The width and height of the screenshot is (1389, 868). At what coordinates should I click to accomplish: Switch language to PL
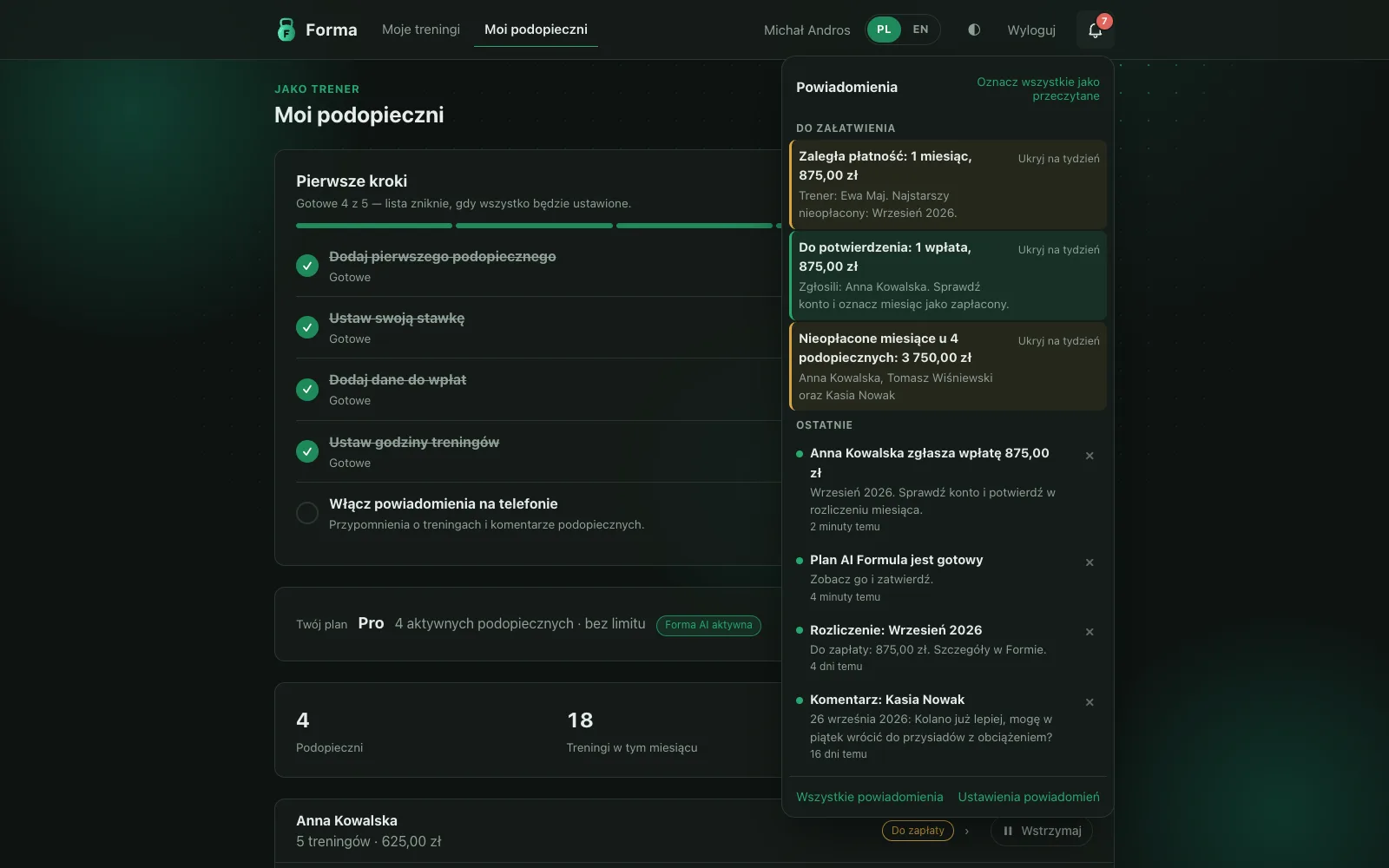[x=884, y=30]
